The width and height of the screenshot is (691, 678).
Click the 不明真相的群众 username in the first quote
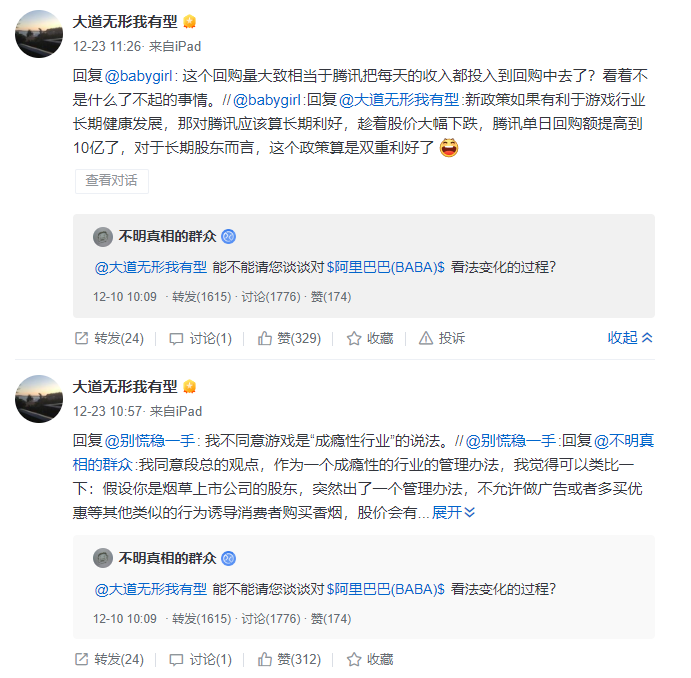point(167,237)
